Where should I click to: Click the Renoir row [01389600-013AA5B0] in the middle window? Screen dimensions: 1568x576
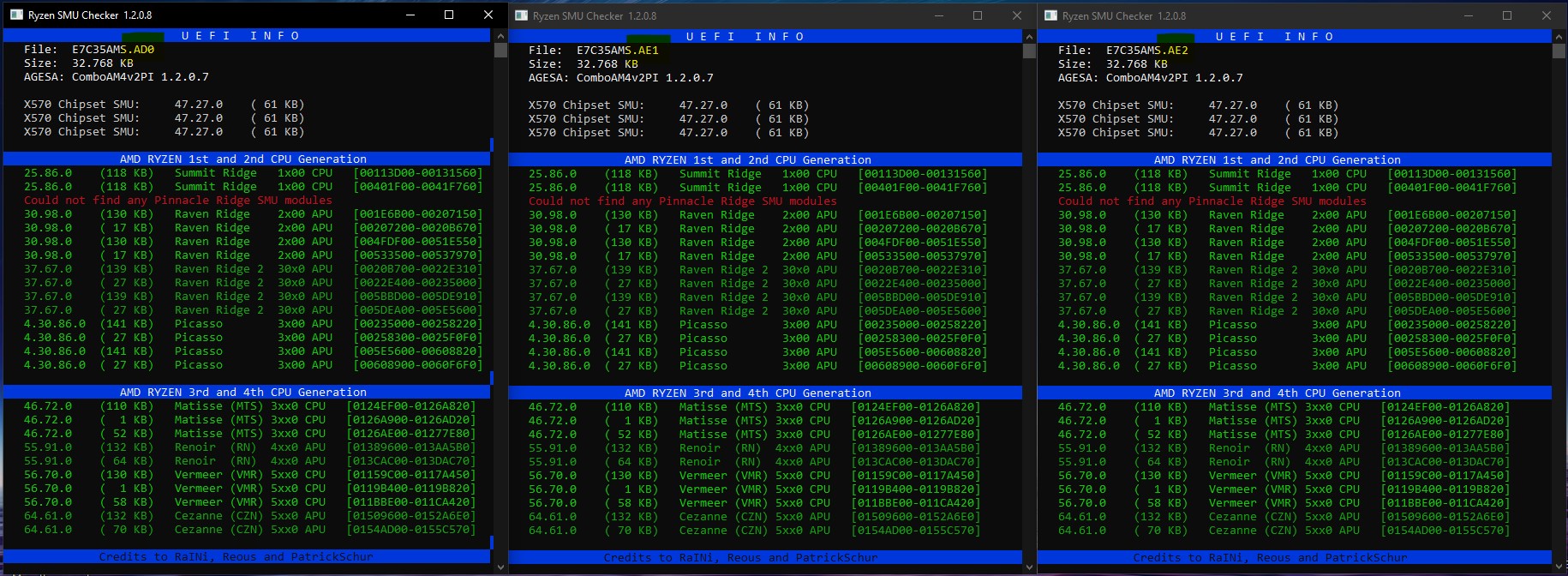click(755, 448)
